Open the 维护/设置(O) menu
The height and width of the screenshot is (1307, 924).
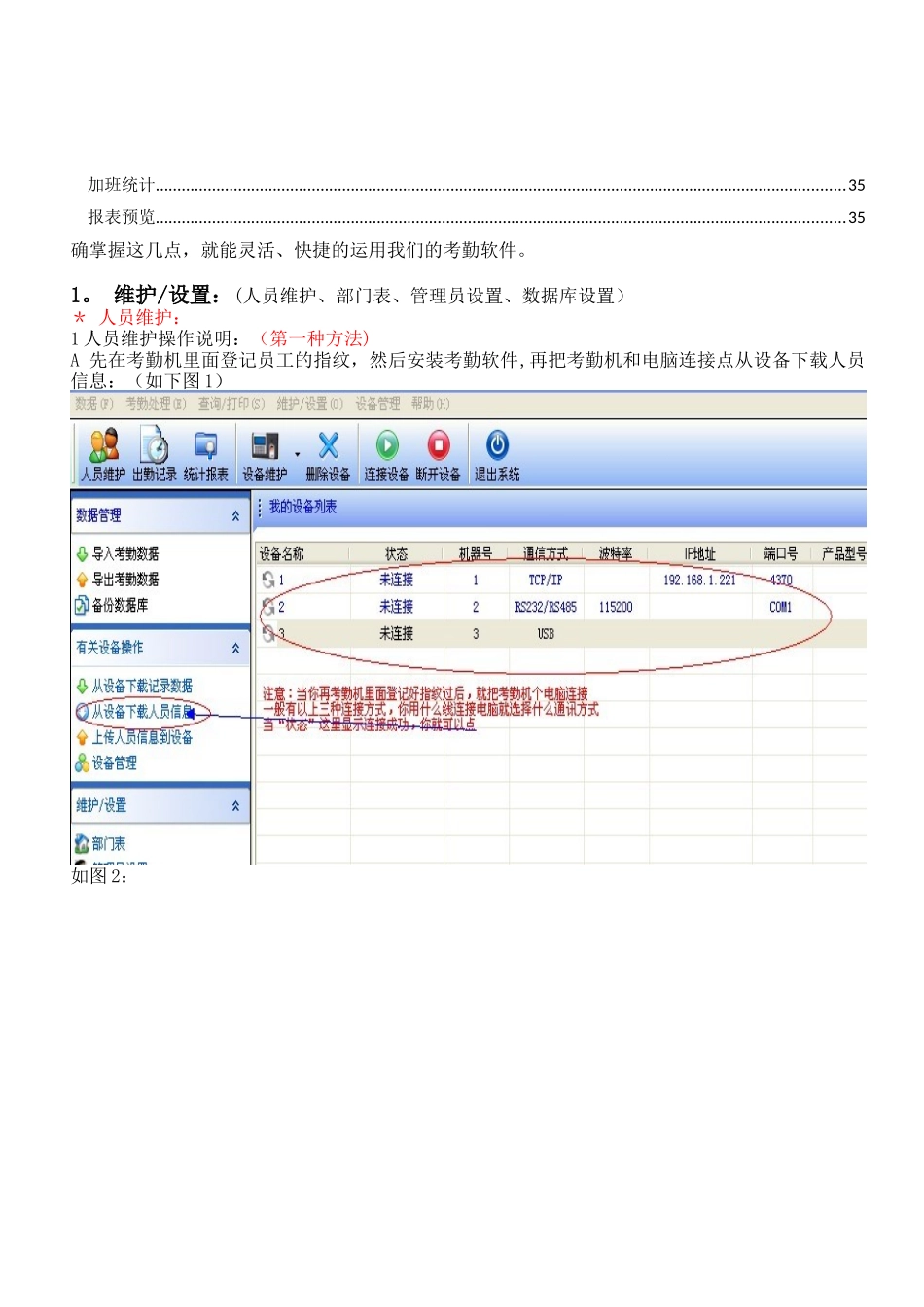pos(309,404)
